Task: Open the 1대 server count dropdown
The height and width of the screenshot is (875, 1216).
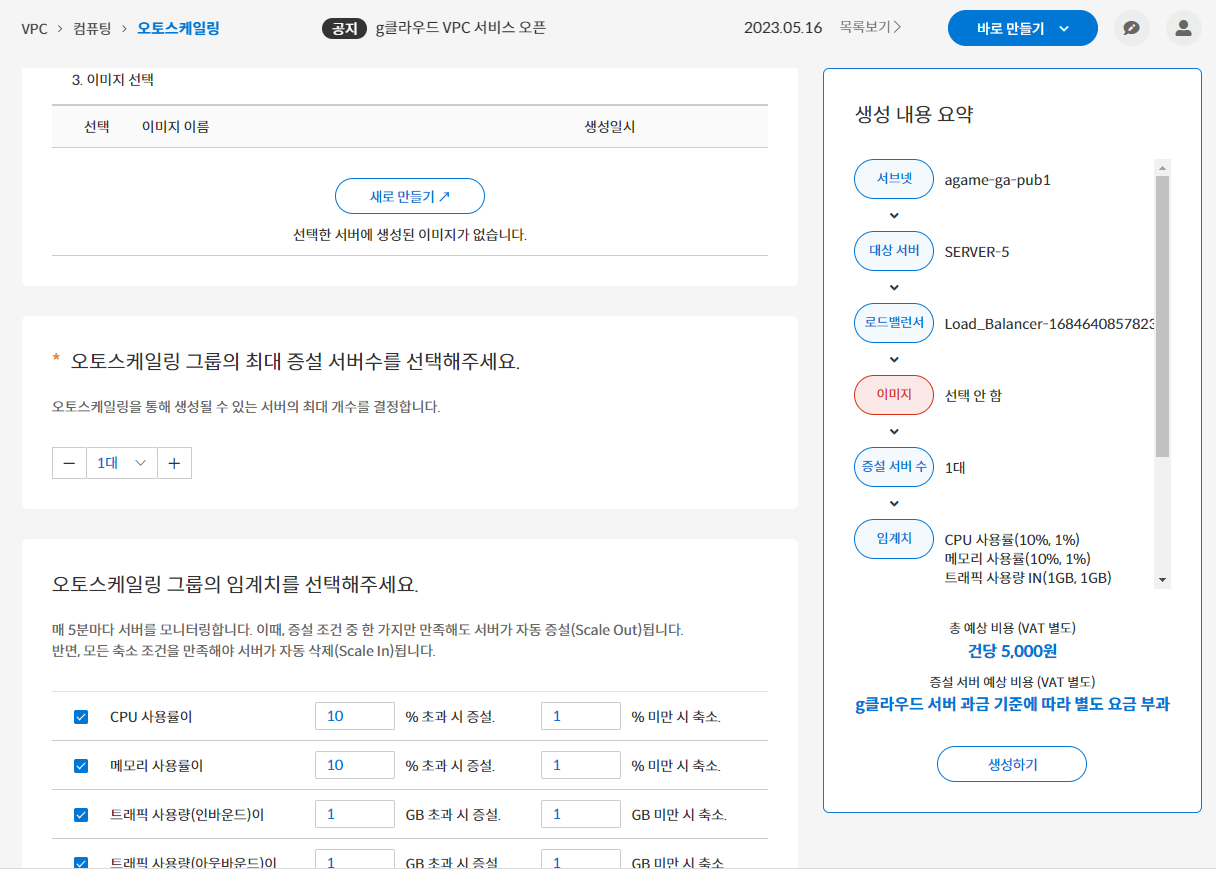Action: [121, 463]
